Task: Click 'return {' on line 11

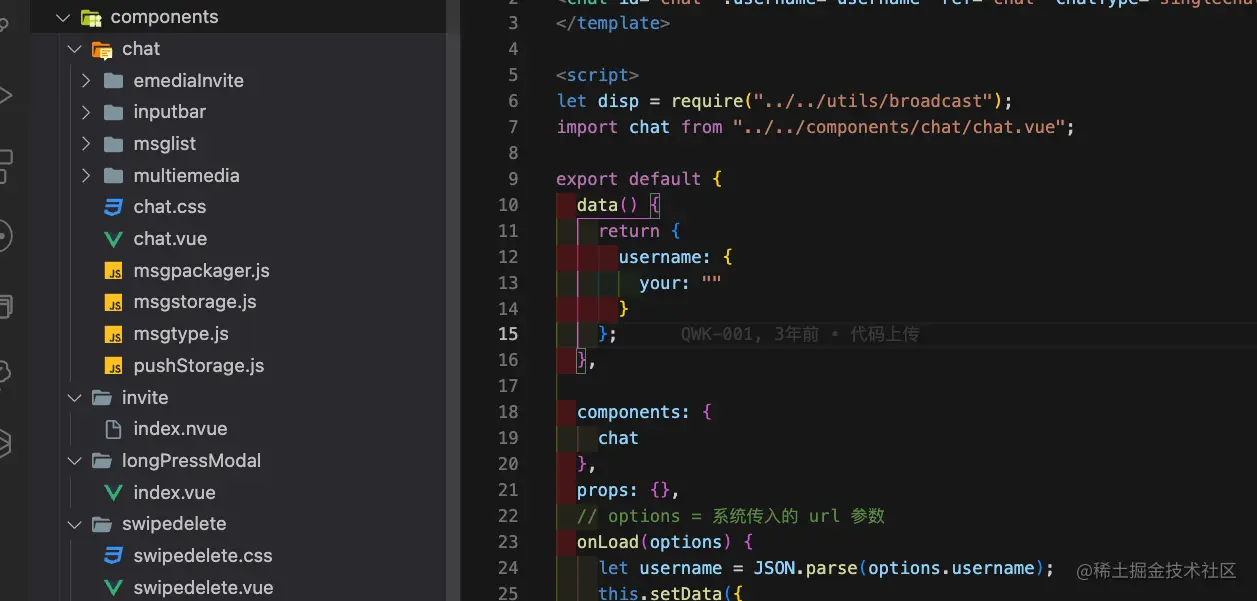Action: (x=639, y=231)
